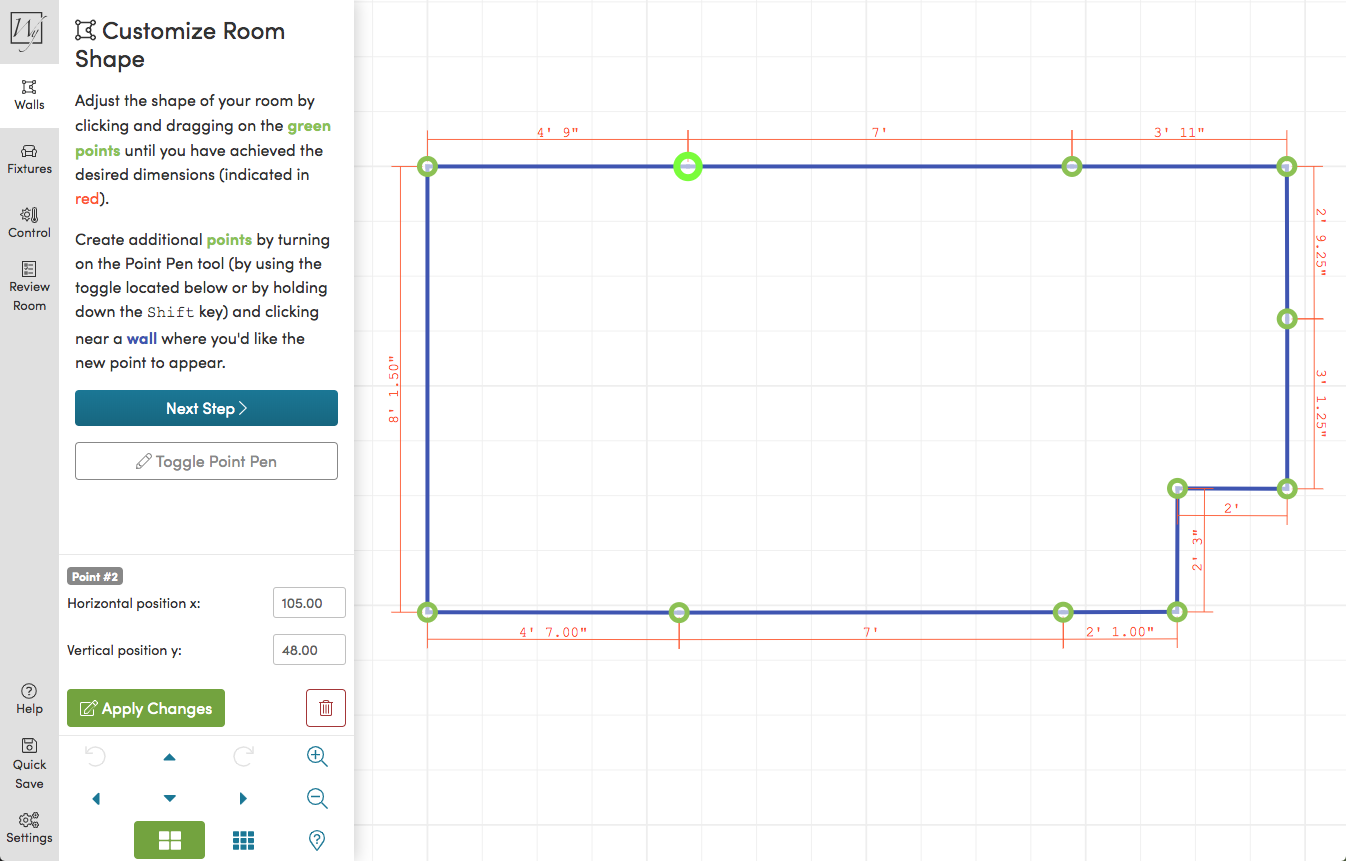Pan the canvas down
Image resolution: width=1346 pixels, height=861 pixels.
170,798
